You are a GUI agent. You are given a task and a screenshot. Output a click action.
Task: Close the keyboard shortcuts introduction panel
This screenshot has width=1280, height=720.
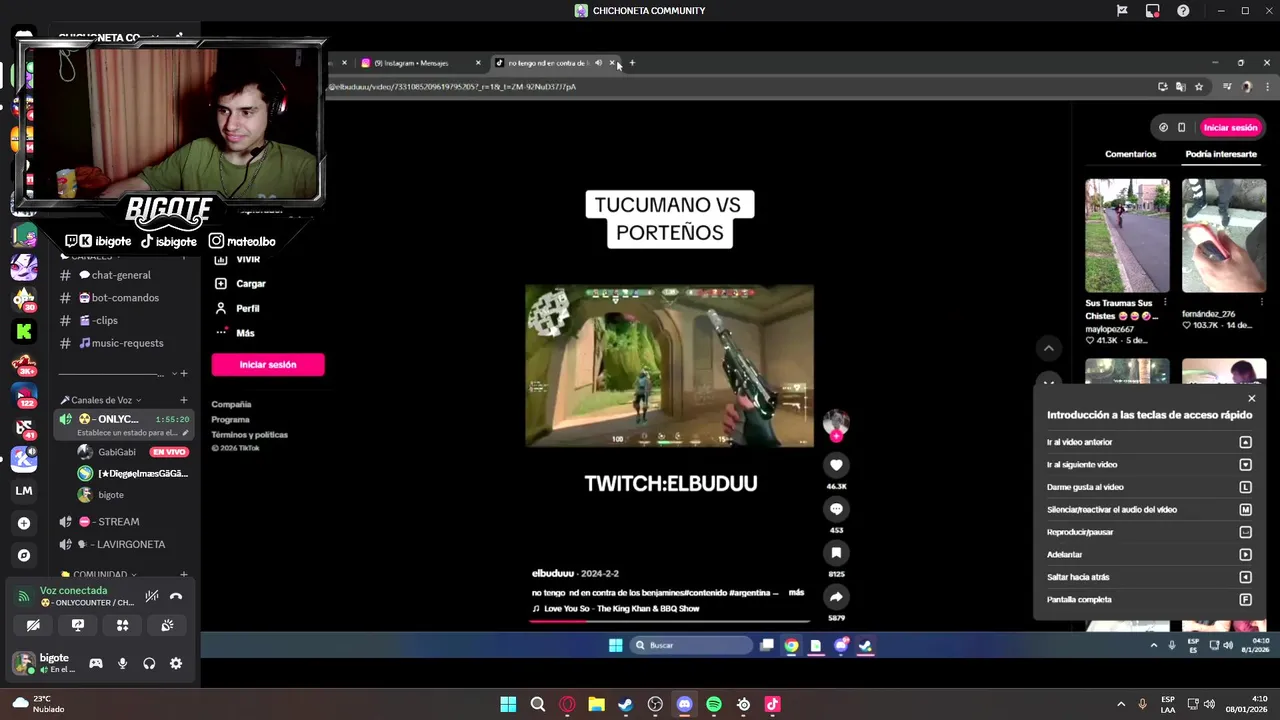1251,398
